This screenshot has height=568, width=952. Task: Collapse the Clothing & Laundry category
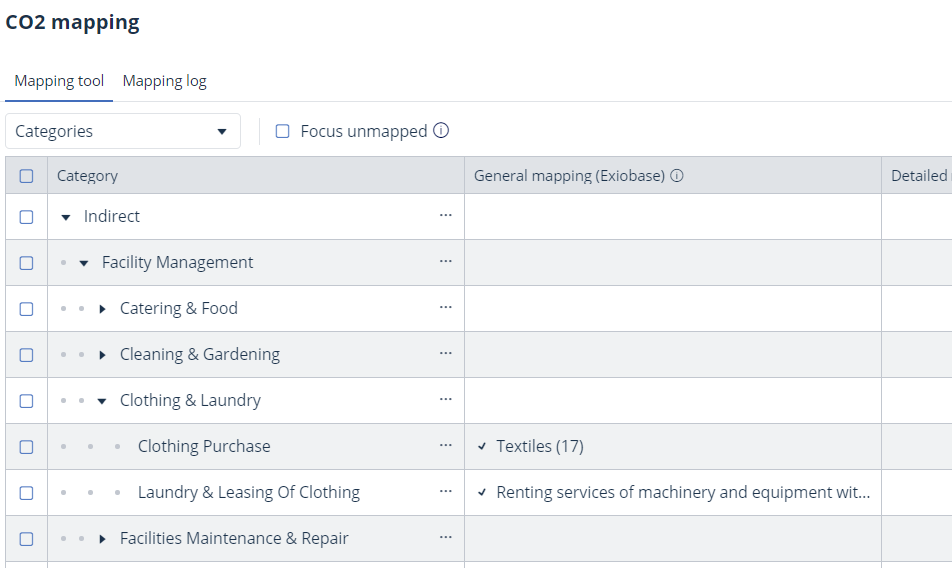pyautogui.click(x=102, y=401)
